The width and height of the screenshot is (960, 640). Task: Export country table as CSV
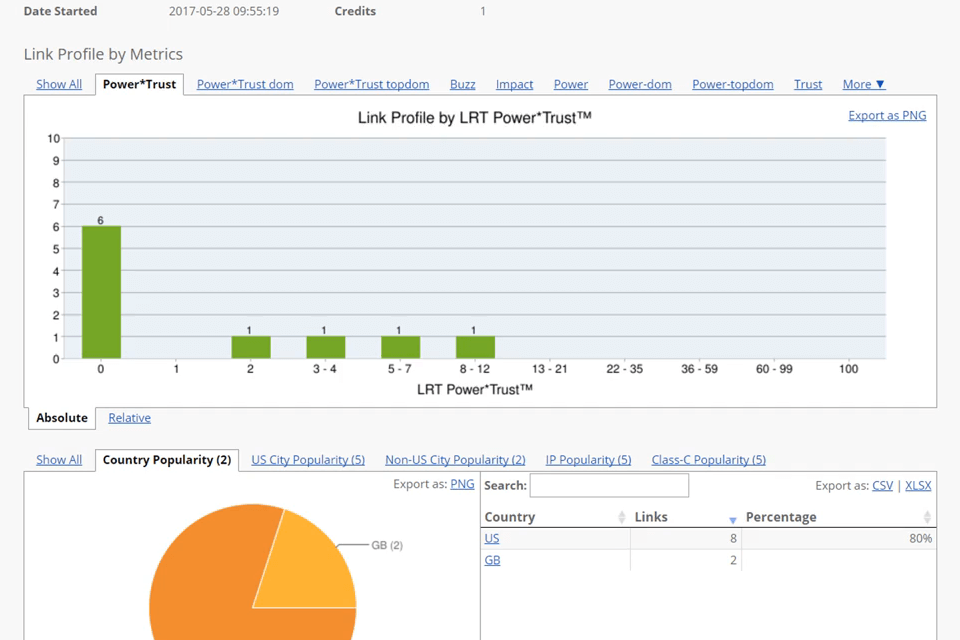(x=882, y=485)
